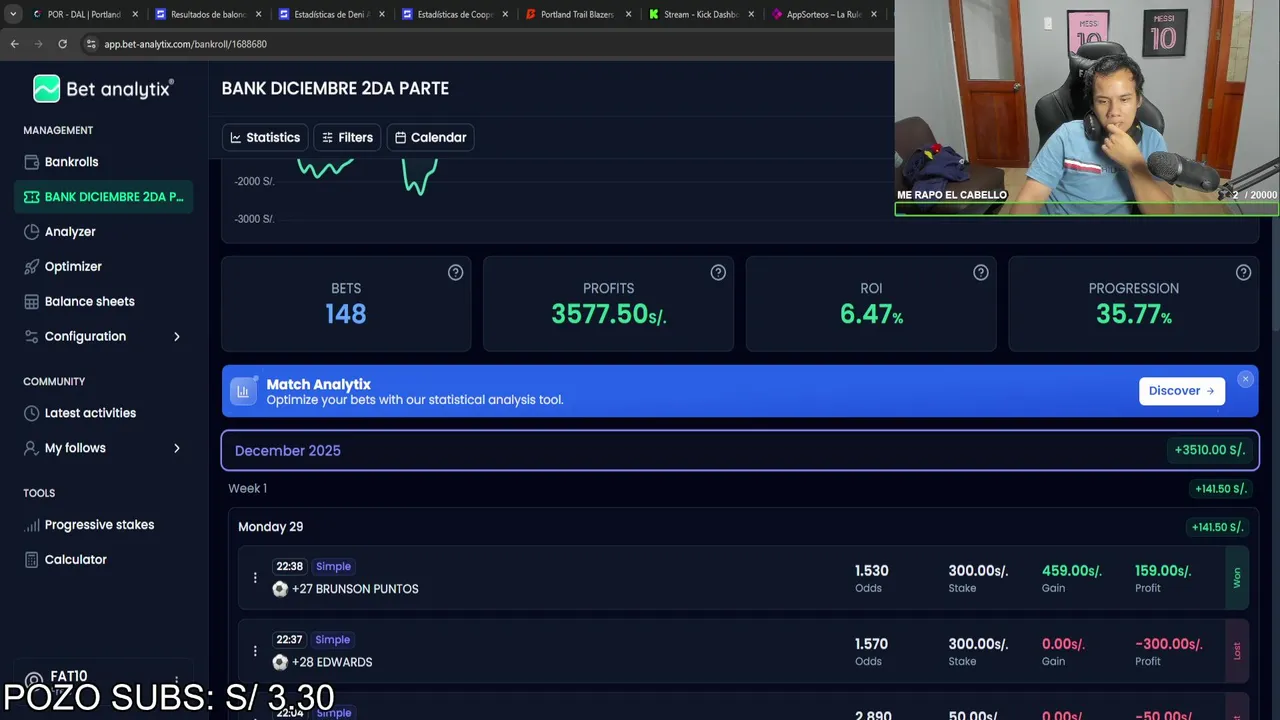
Task: Click the address bar URL
Action: 185,44
